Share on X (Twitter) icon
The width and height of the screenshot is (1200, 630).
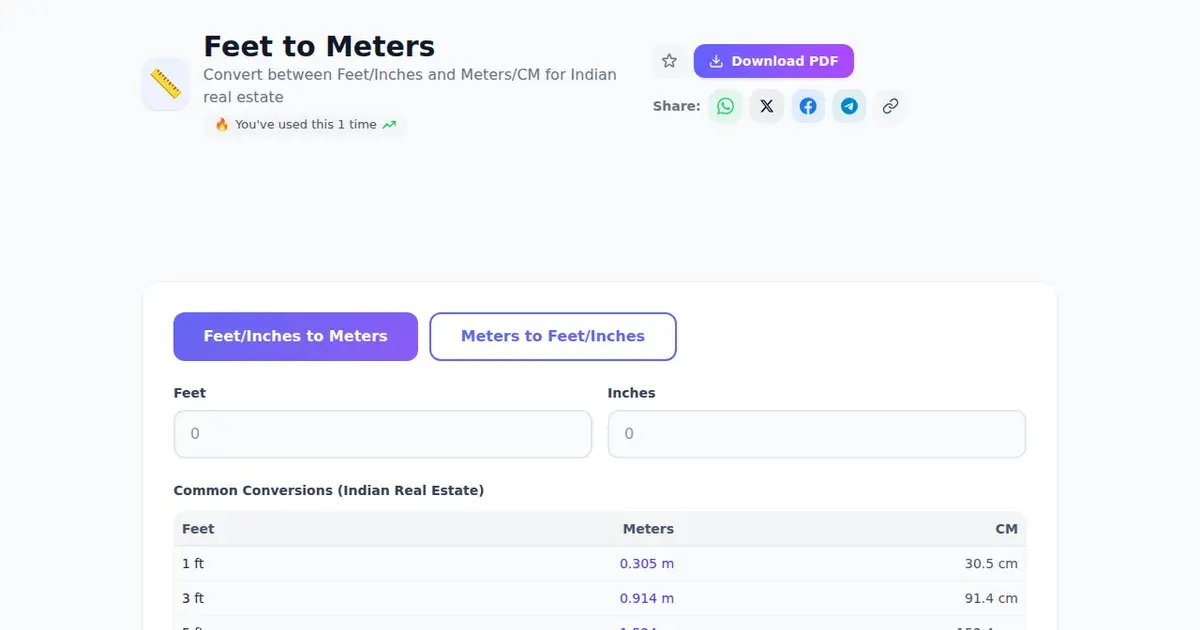coord(767,106)
